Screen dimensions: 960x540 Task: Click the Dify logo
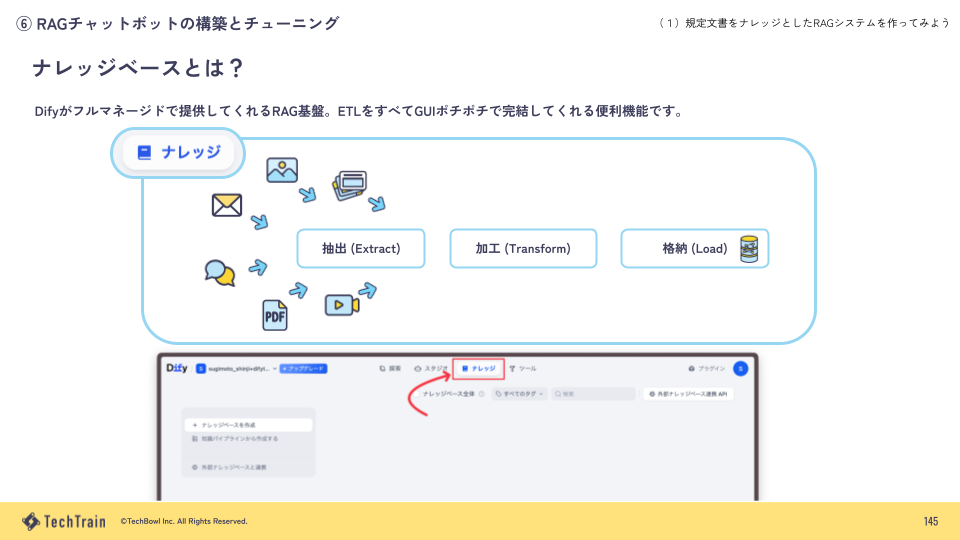click(x=176, y=368)
